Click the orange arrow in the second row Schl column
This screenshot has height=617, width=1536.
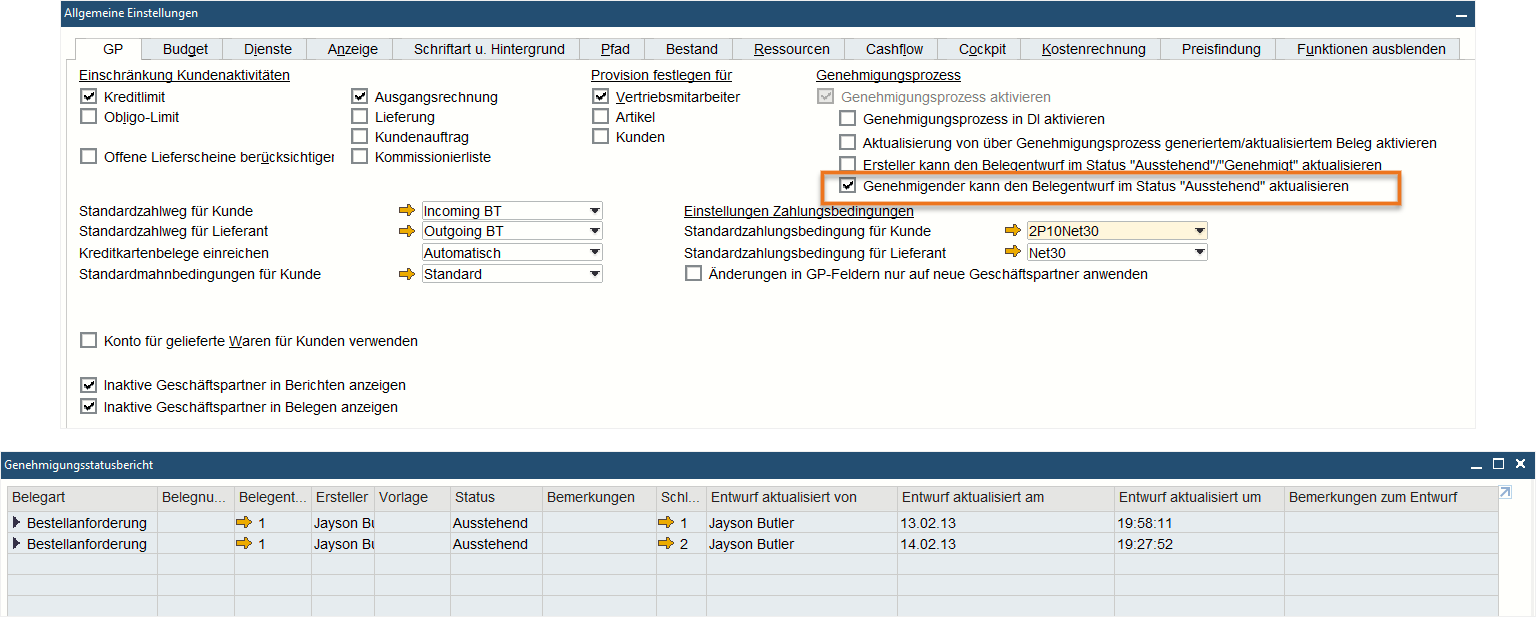click(x=666, y=544)
